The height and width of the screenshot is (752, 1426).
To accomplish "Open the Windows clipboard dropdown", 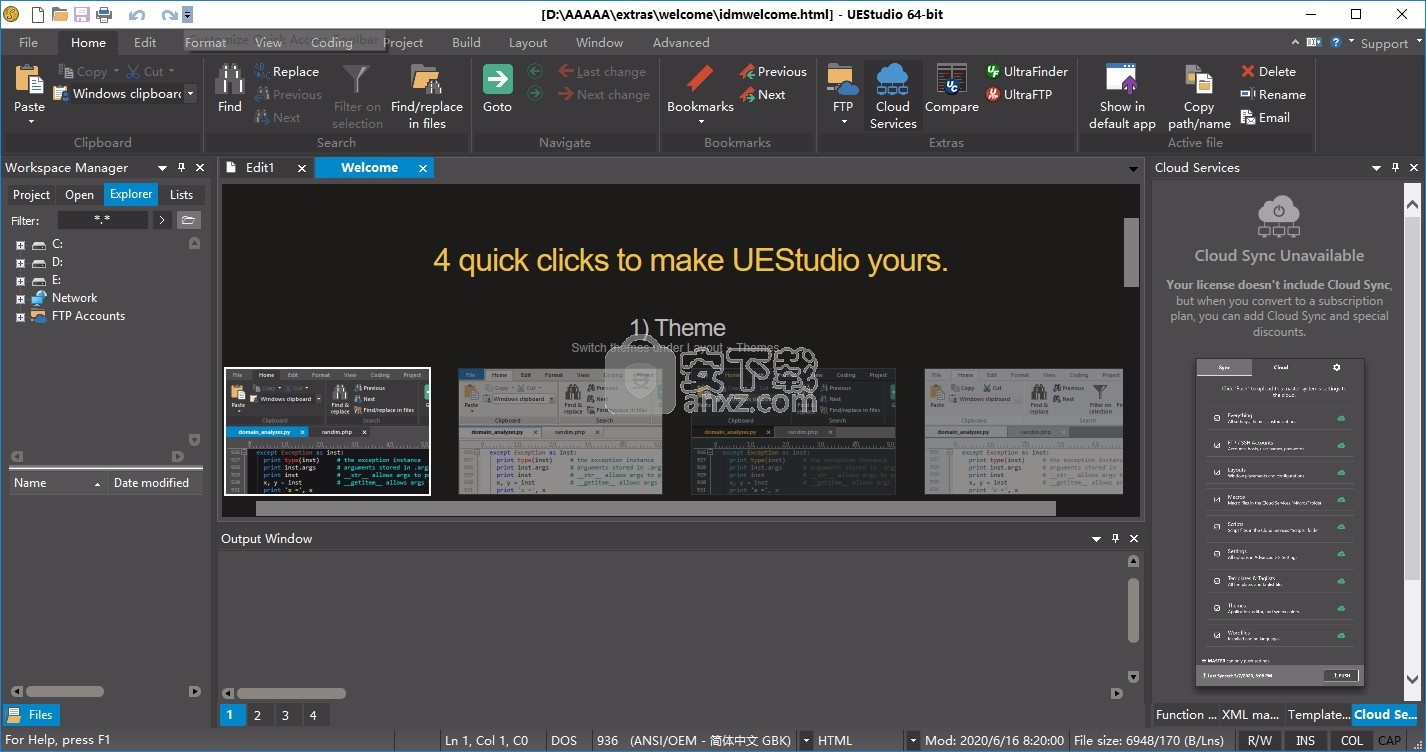I will [x=190, y=94].
